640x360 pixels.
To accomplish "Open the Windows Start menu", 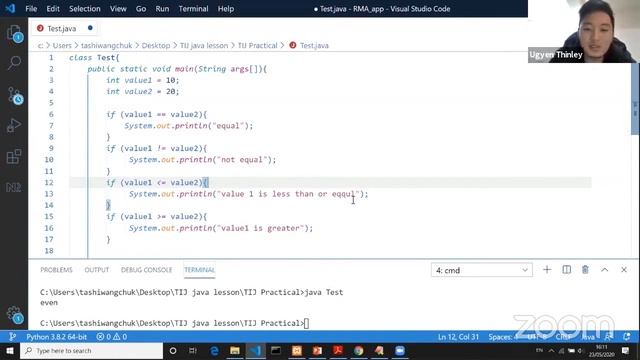I will pyautogui.click(x=10, y=351).
